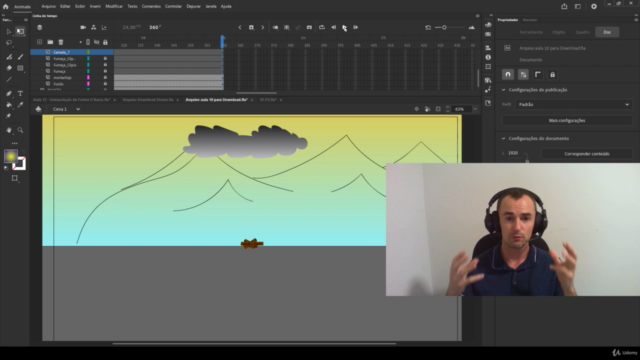Step back one frame in timeline
640x360 pixels.
click(333, 27)
